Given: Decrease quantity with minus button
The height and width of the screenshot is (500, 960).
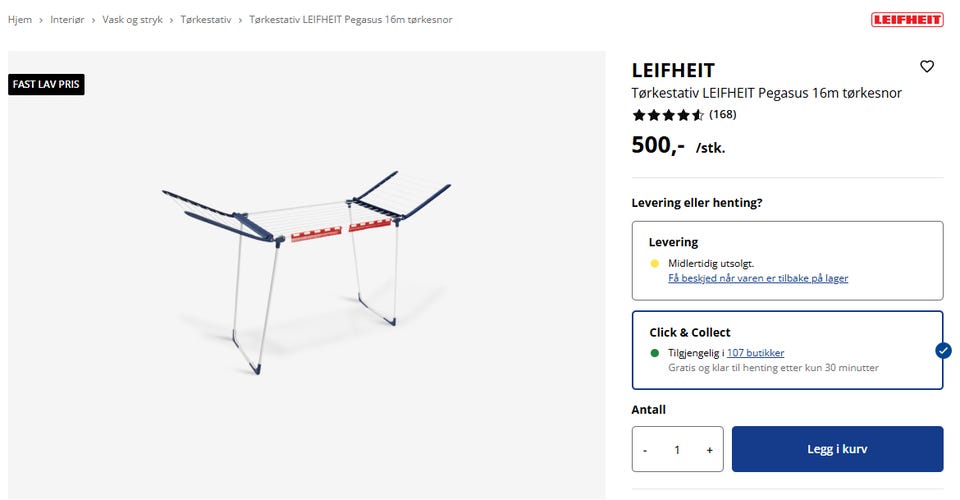Looking at the screenshot, I should [645, 450].
